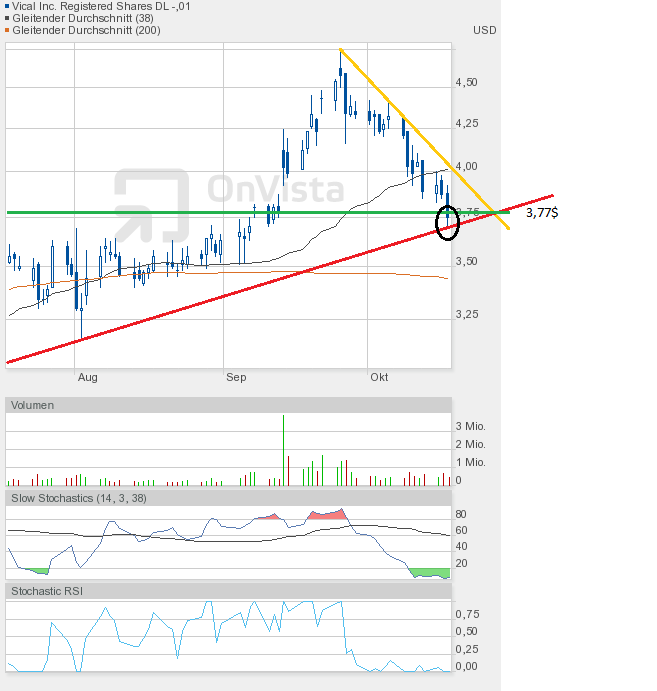Screen dimensions: 657x691
Task: Click the green oversold stochastics area in October
Action: [x=430, y=573]
